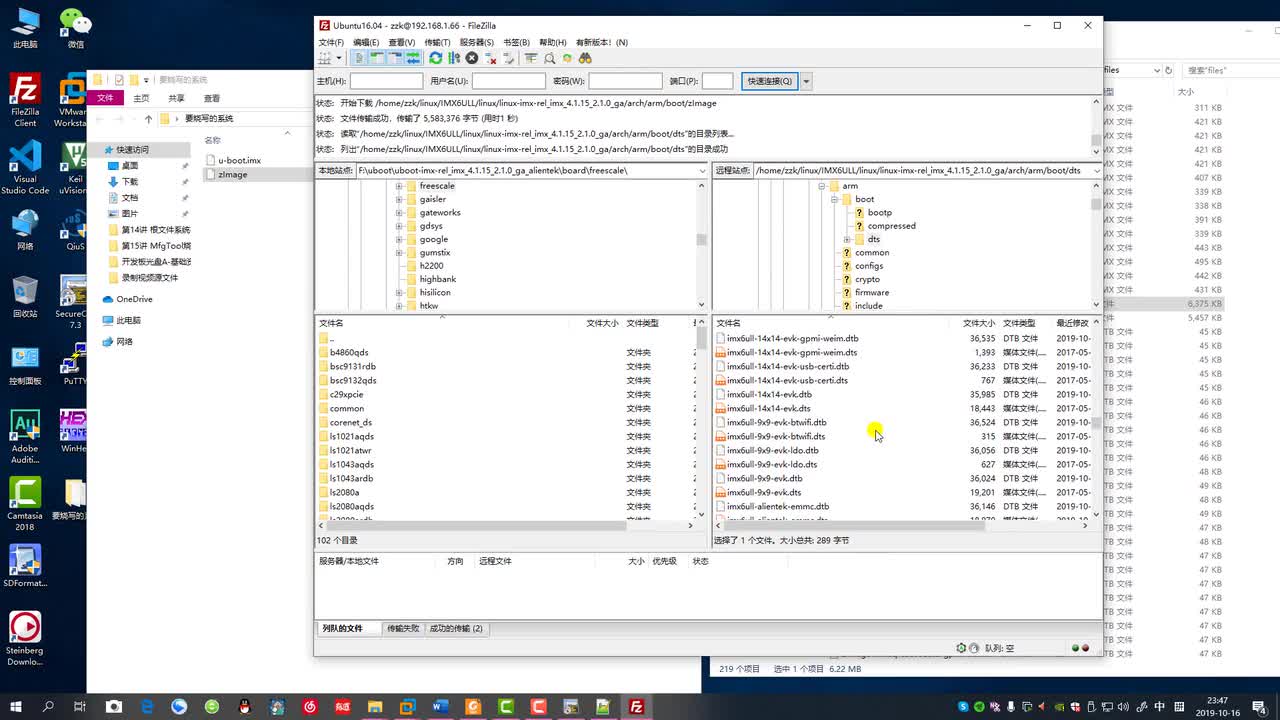Focus the 密码(W) password field
1280x720 pixels.
click(x=625, y=81)
